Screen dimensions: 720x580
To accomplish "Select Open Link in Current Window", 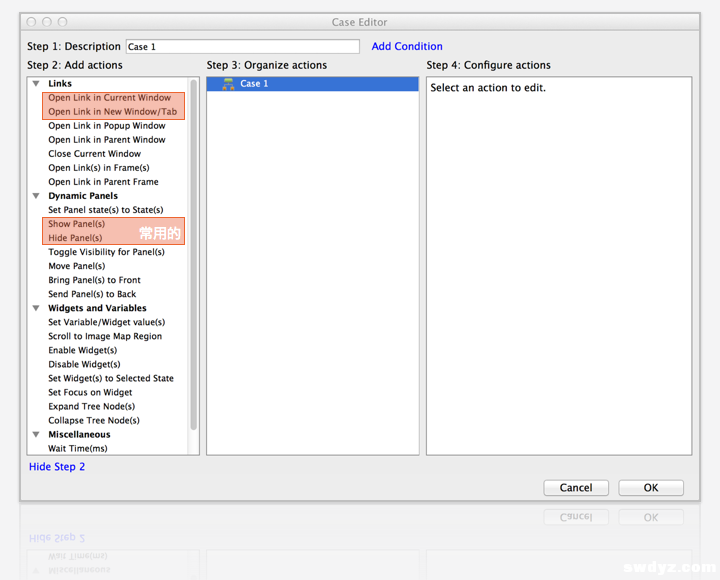I will tap(109, 98).
